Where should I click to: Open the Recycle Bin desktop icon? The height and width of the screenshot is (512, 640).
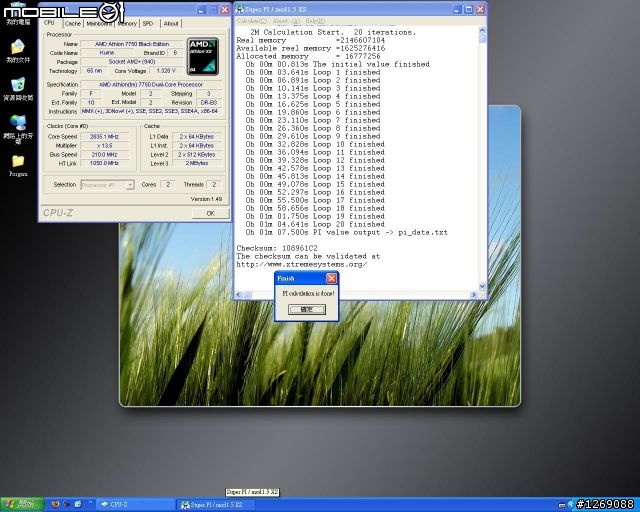click(18, 89)
